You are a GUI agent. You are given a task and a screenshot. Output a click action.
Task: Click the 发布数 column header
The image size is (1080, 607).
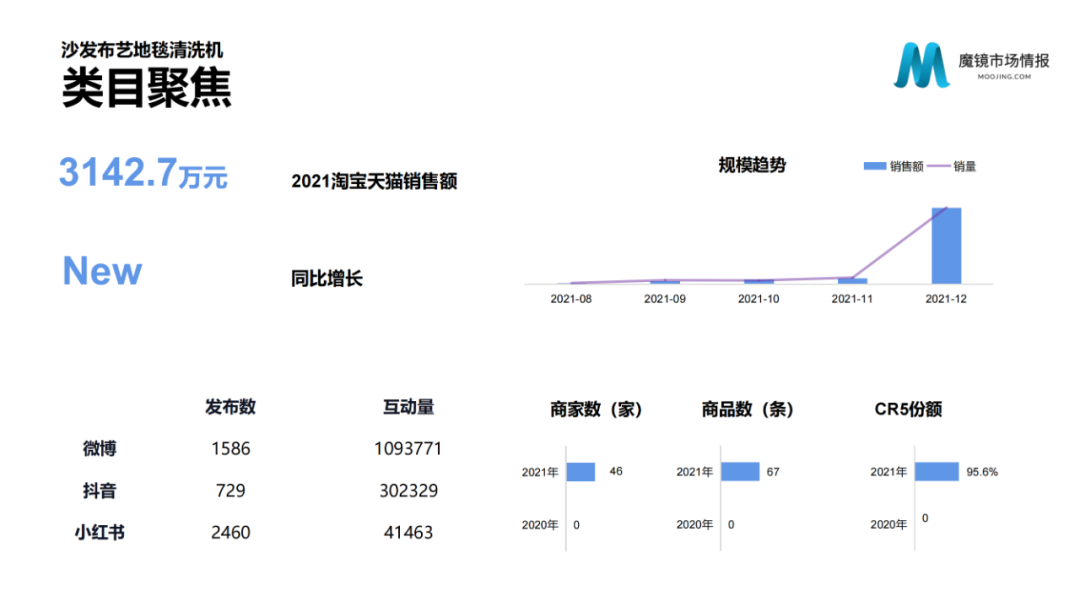(x=230, y=407)
